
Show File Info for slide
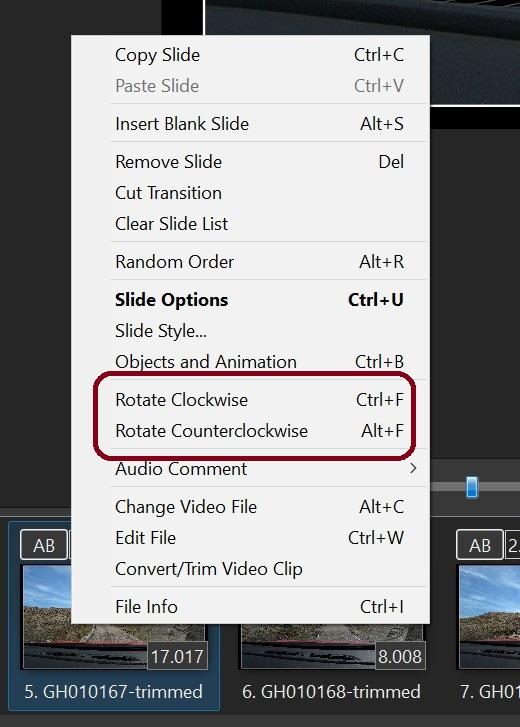click(x=250, y=607)
